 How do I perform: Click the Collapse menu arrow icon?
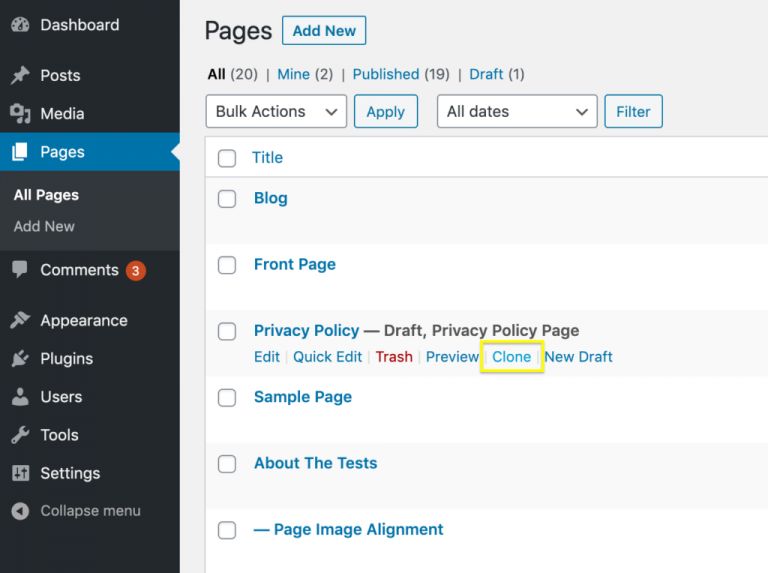click(20, 511)
